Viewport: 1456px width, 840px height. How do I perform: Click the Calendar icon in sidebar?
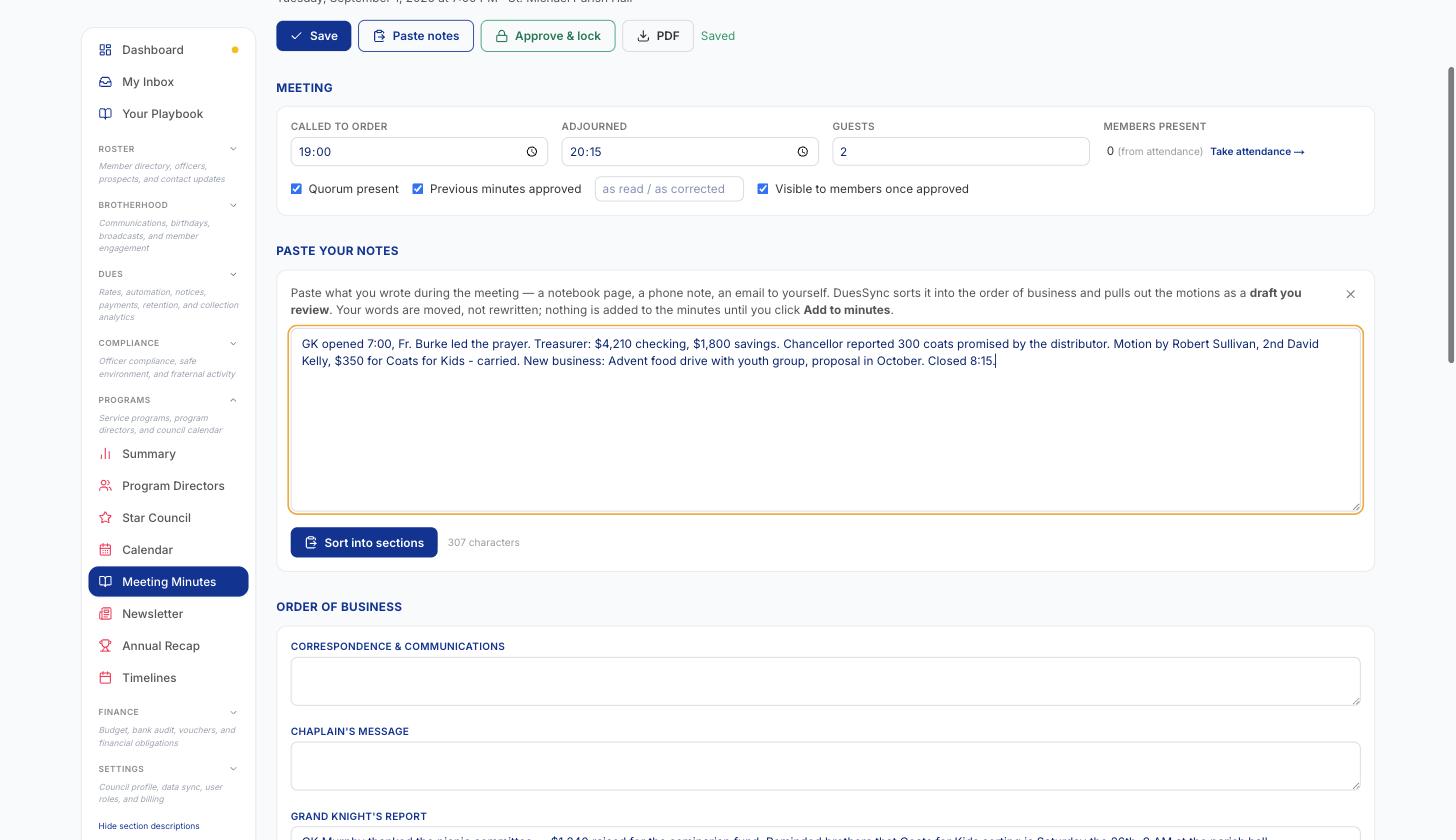pos(105,550)
